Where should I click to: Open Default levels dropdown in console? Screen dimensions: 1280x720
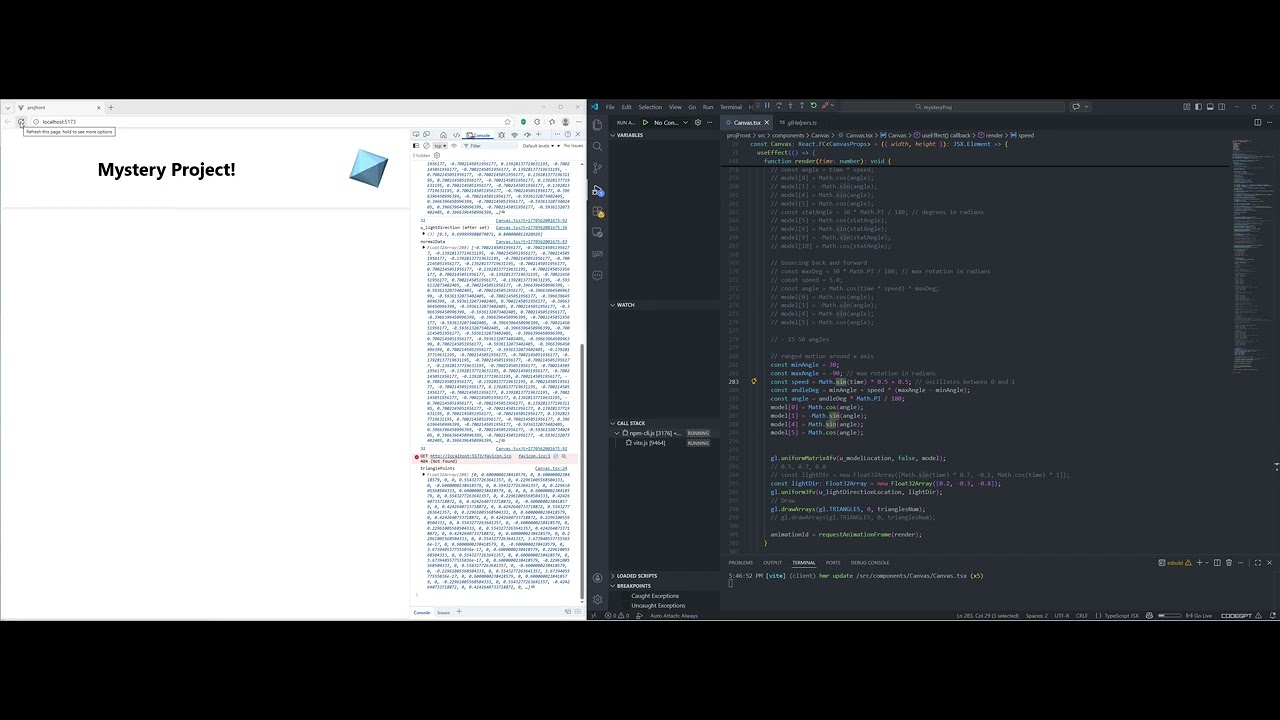(x=537, y=146)
